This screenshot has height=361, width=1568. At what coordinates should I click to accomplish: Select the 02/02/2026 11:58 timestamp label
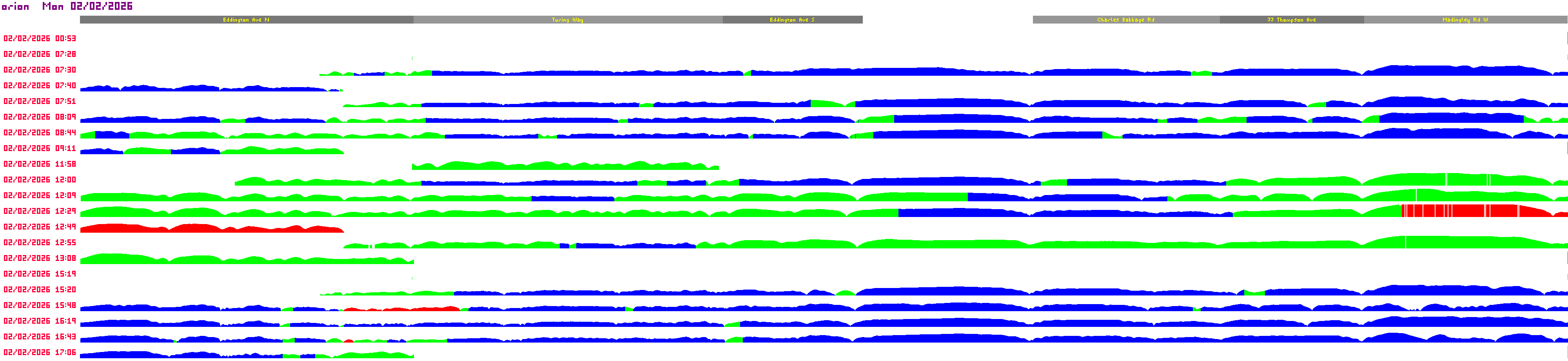(x=40, y=164)
